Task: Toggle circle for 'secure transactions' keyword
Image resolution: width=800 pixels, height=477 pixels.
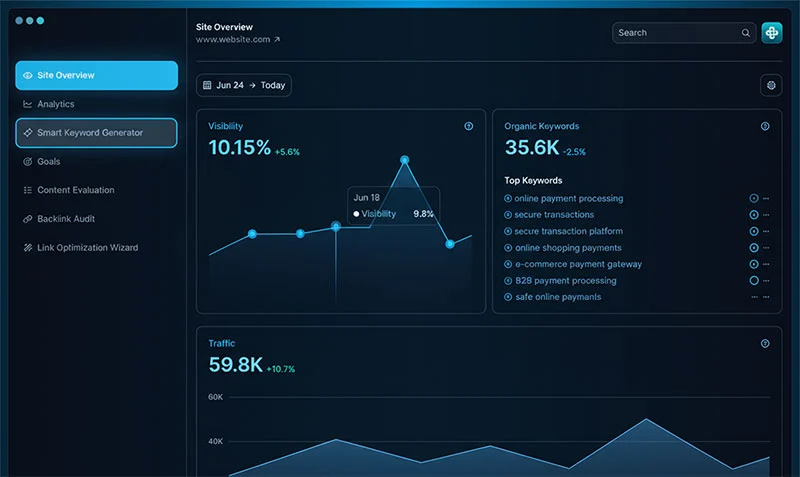Action: [754, 215]
